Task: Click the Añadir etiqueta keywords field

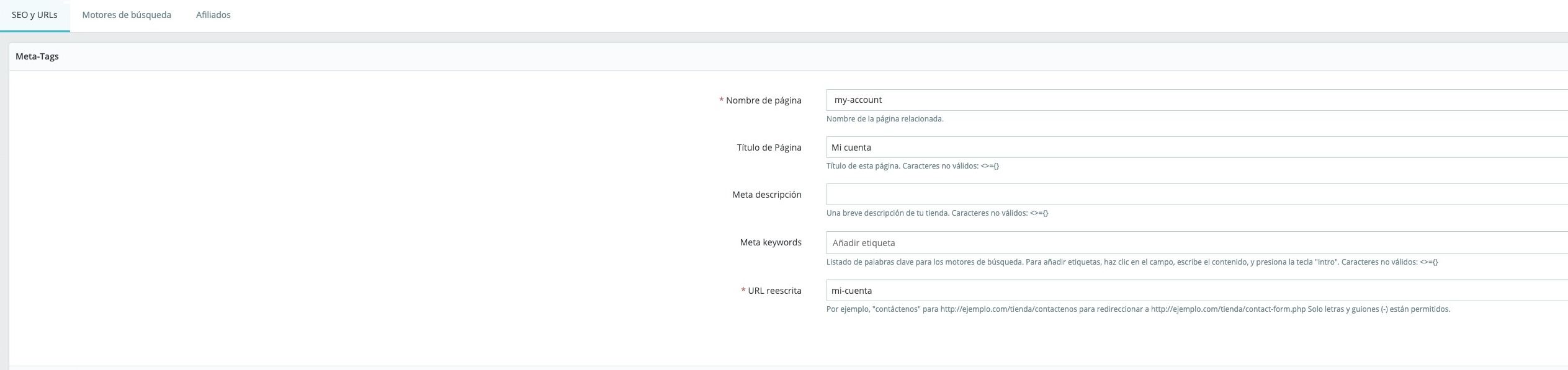Action: point(1197,243)
